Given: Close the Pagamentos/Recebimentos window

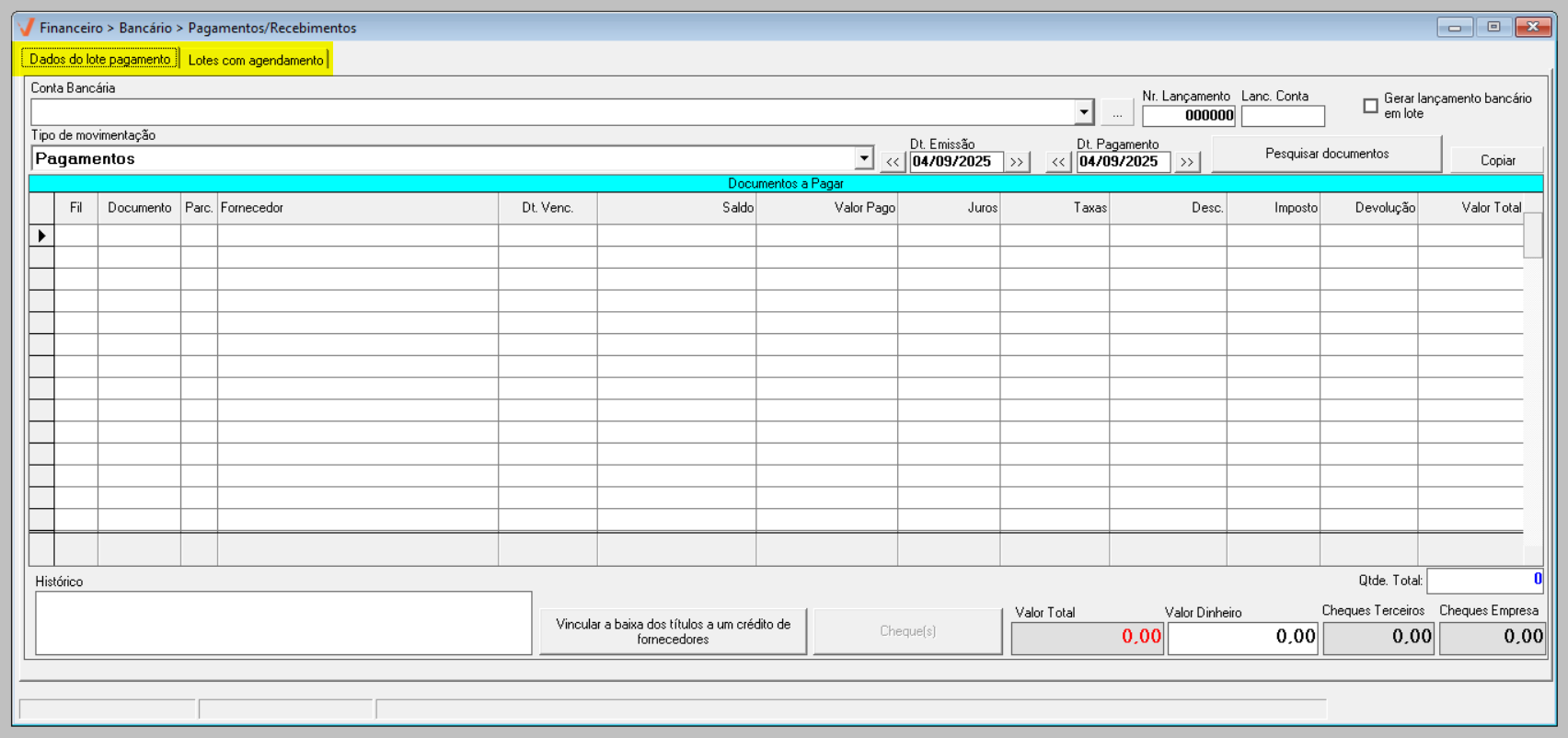Looking at the screenshot, I should [1533, 28].
